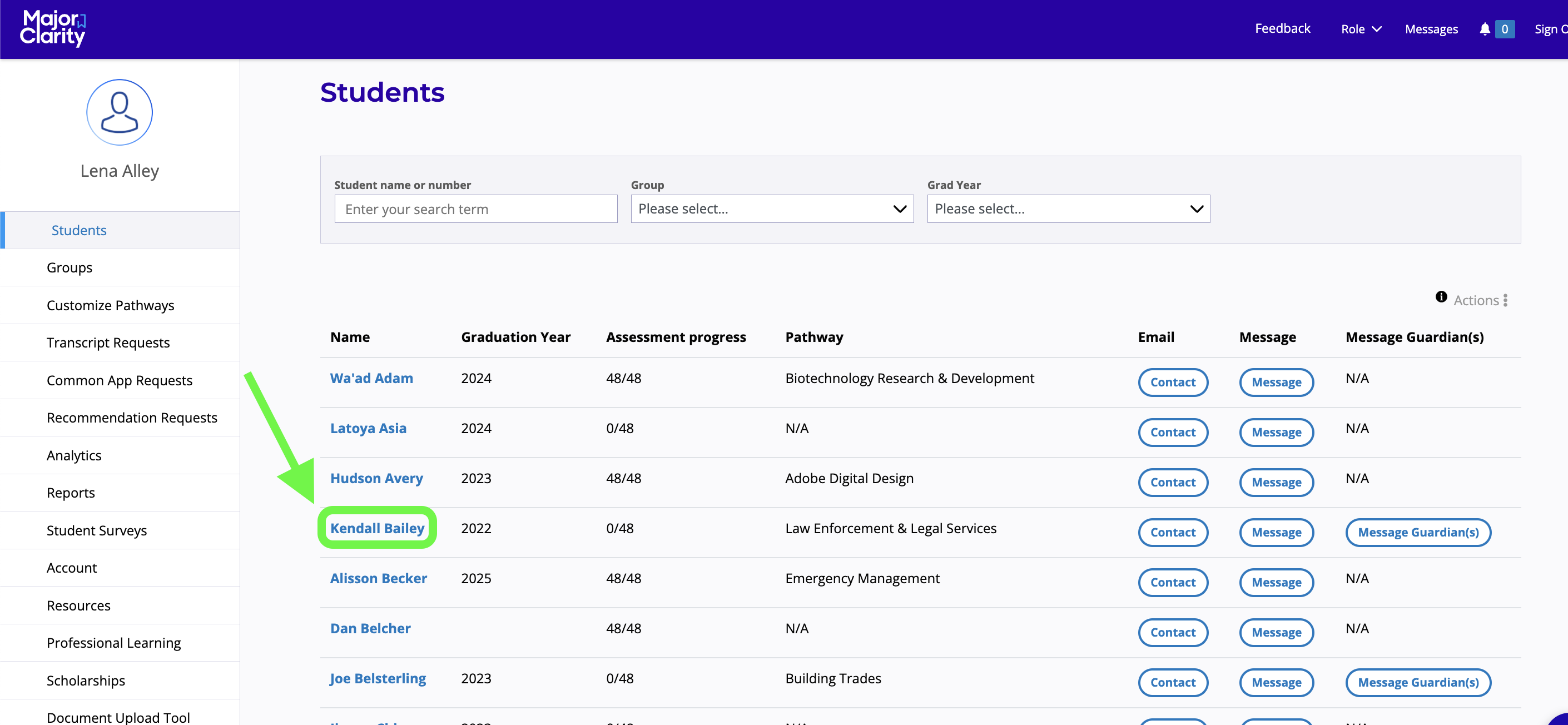The width and height of the screenshot is (1568, 725).
Task: Open Customize Pathways in the sidebar
Action: tap(120, 305)
